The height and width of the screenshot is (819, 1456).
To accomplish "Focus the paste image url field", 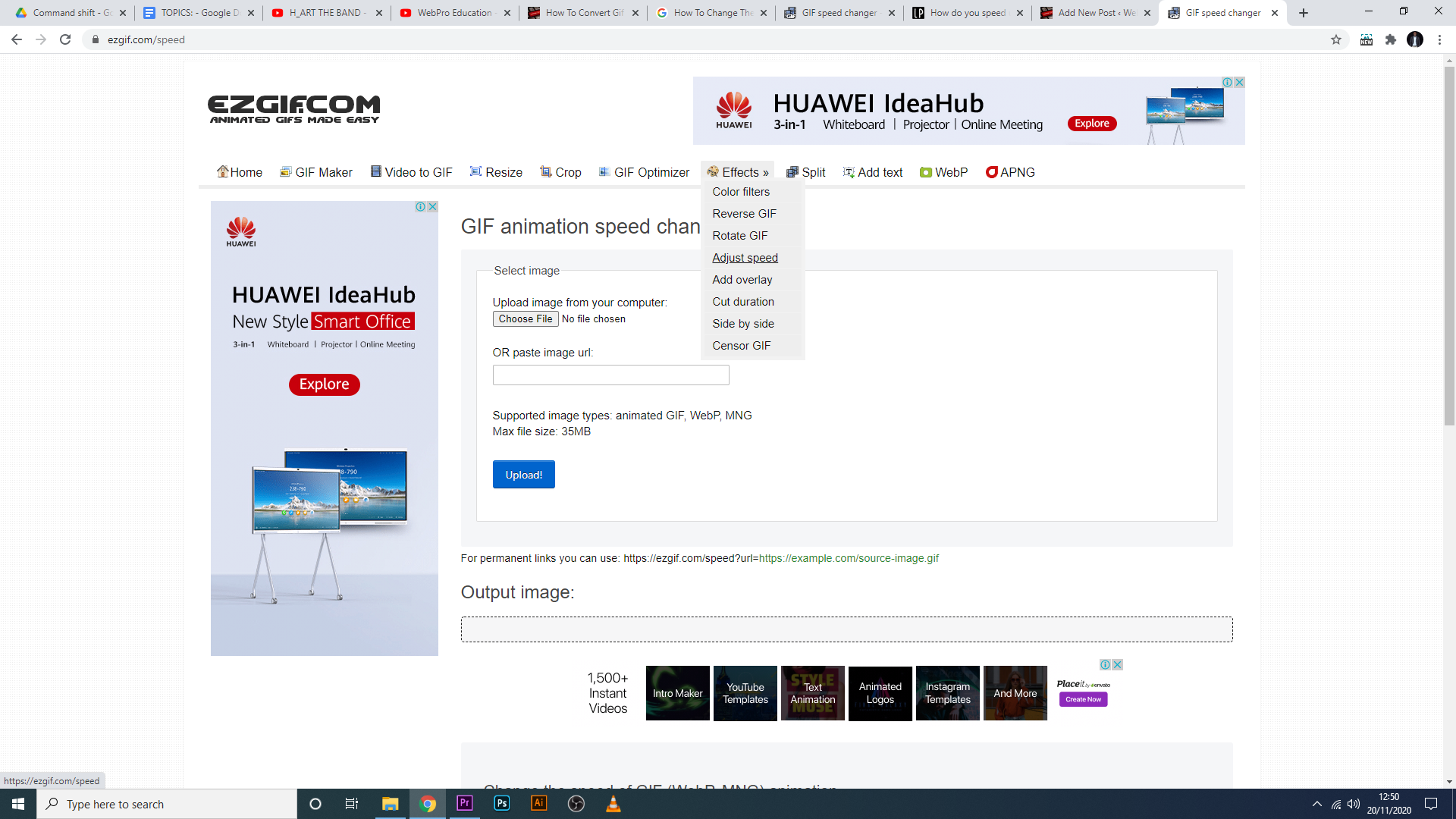I will [610, 375].
